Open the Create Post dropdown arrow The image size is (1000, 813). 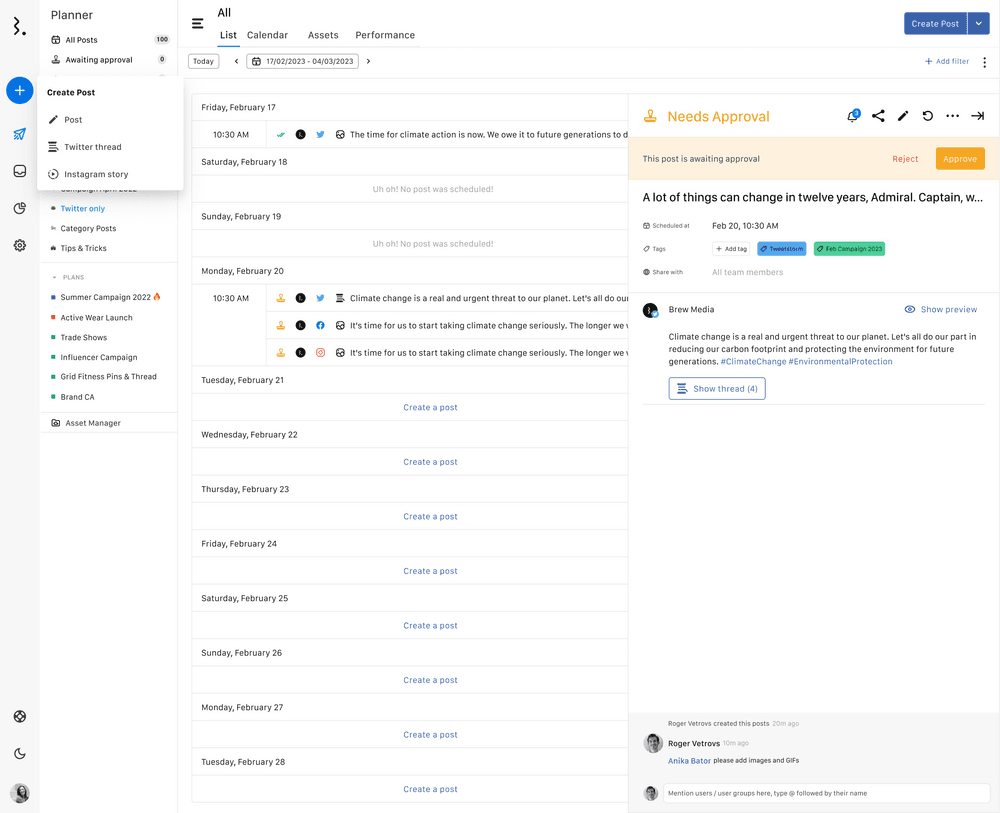pos(980,23)
